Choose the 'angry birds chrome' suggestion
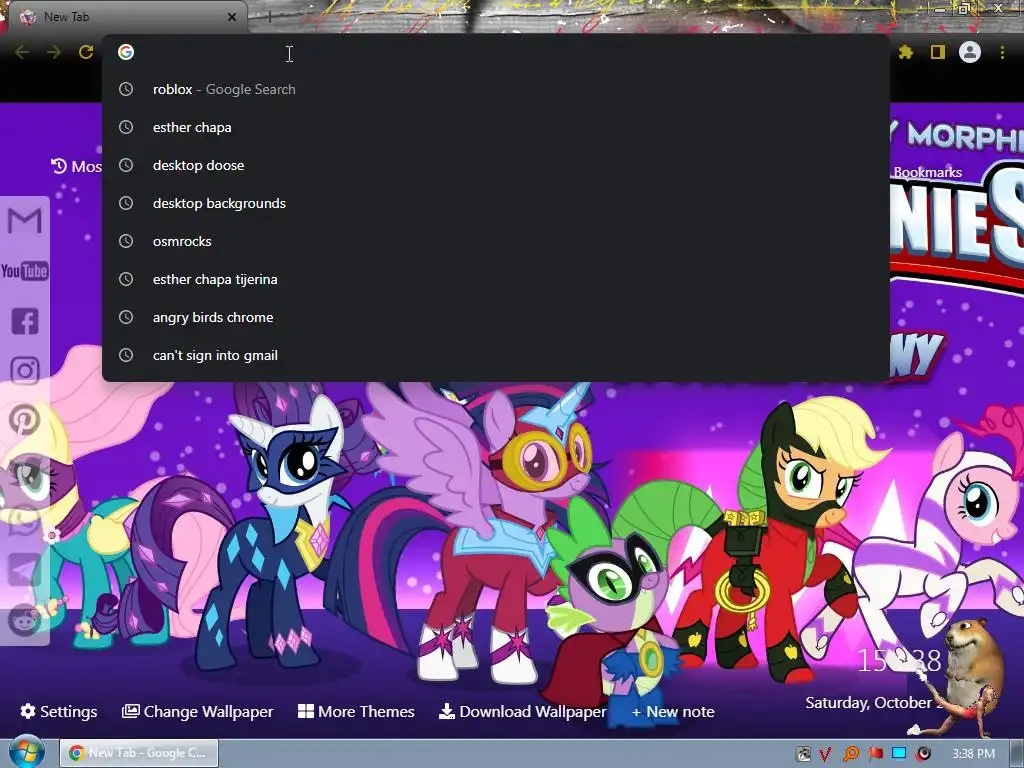 pos(496,317)
